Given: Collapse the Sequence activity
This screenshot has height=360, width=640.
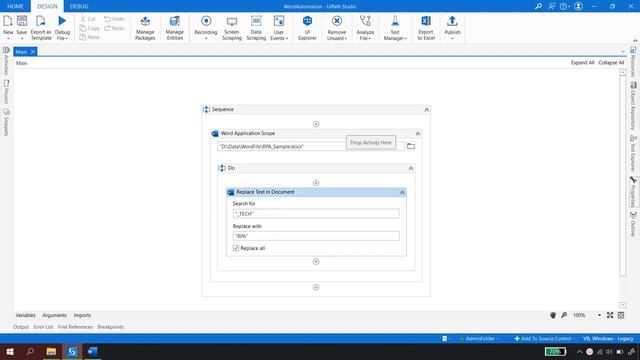Looking at the screenshot, I should pos(427,109).
